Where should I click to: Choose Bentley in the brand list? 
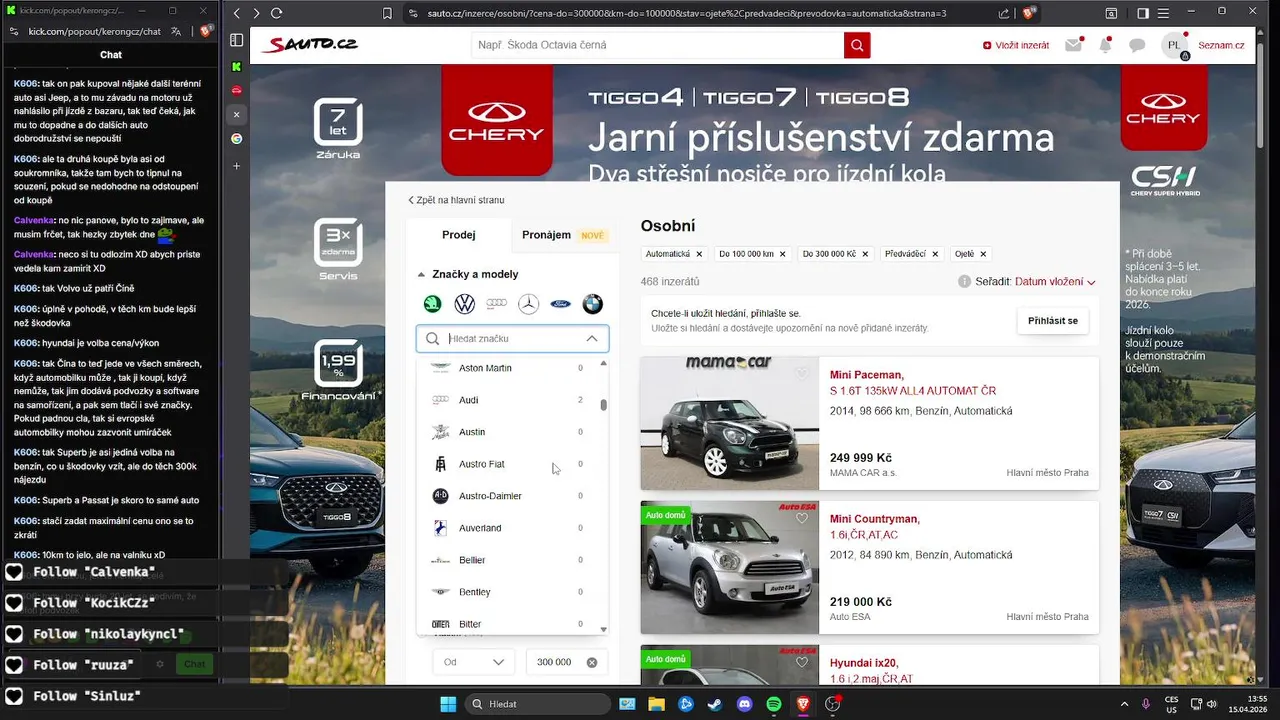[508, 592]
